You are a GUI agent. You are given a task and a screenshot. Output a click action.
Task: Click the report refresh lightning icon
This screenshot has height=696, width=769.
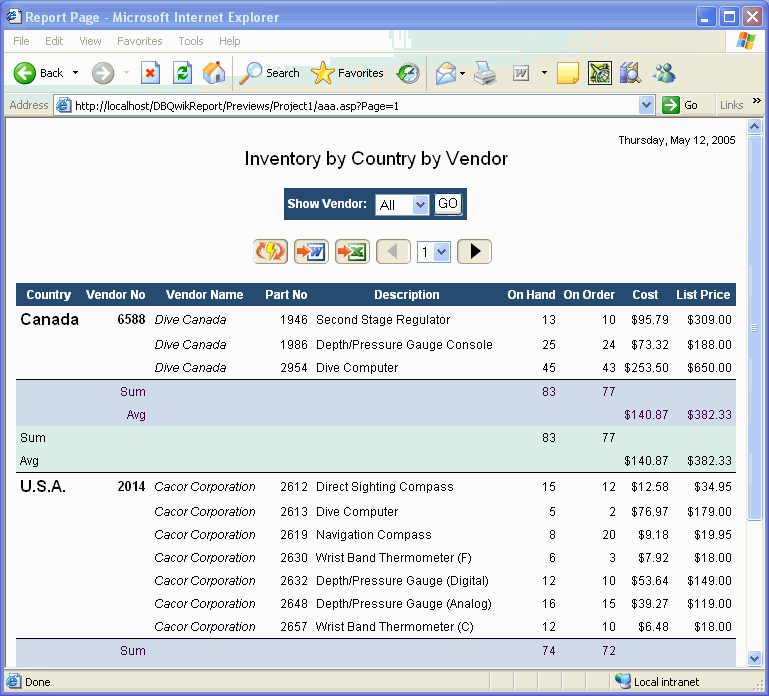click(x=271, y=252)
